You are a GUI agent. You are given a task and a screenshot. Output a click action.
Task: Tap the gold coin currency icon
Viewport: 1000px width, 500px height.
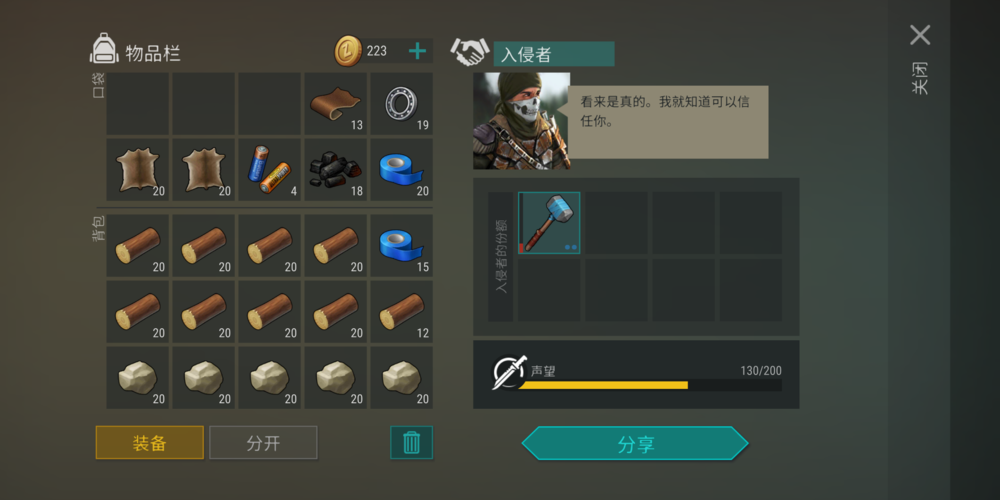point(348,51)
